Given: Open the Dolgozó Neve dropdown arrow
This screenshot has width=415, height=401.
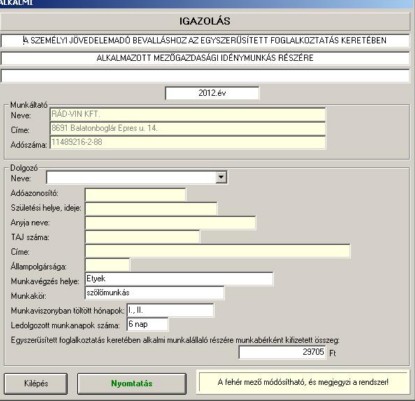Looking at the screenshot, I should 221,177.
